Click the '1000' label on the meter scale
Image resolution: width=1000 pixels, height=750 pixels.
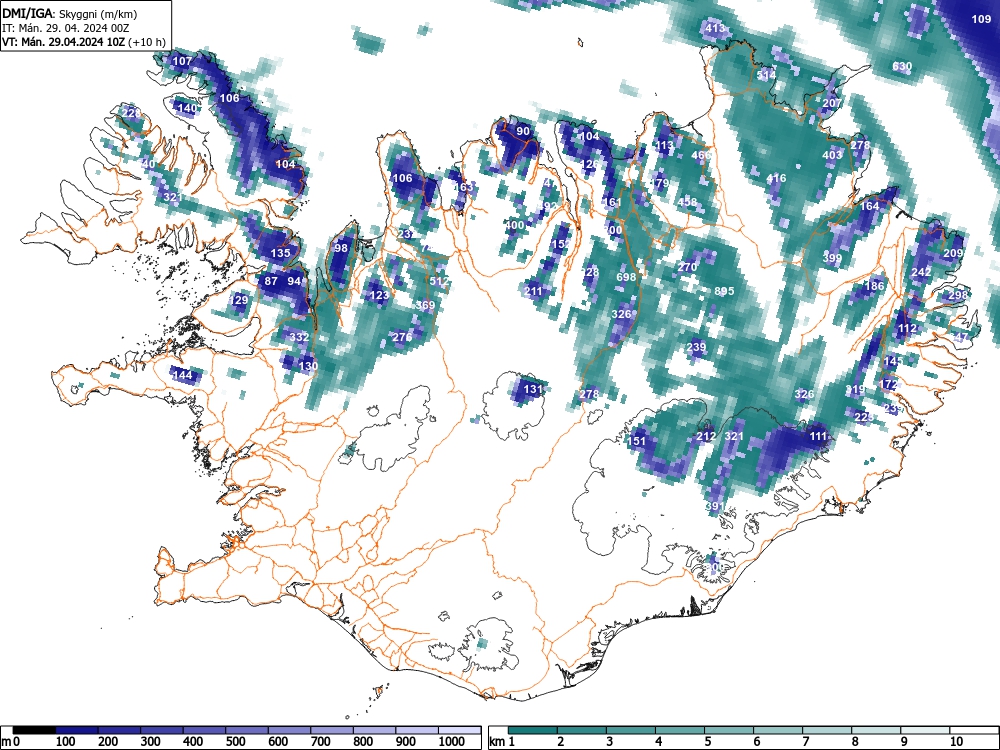[452, 742]
